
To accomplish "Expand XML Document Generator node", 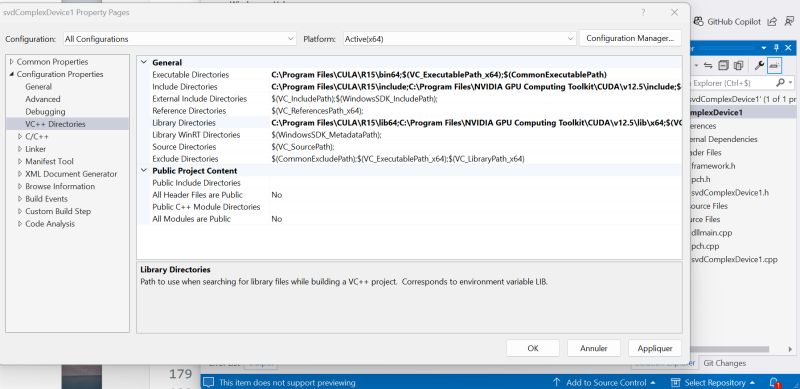I will (20, 174).
